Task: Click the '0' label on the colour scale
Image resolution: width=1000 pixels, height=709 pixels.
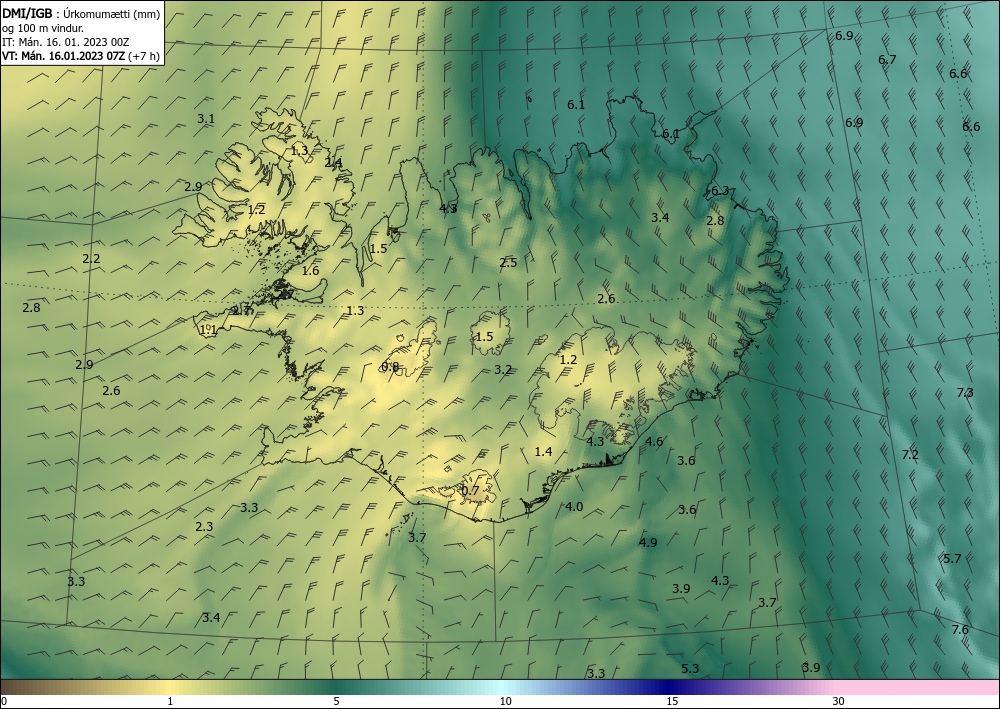Action: tap(4, 701)
